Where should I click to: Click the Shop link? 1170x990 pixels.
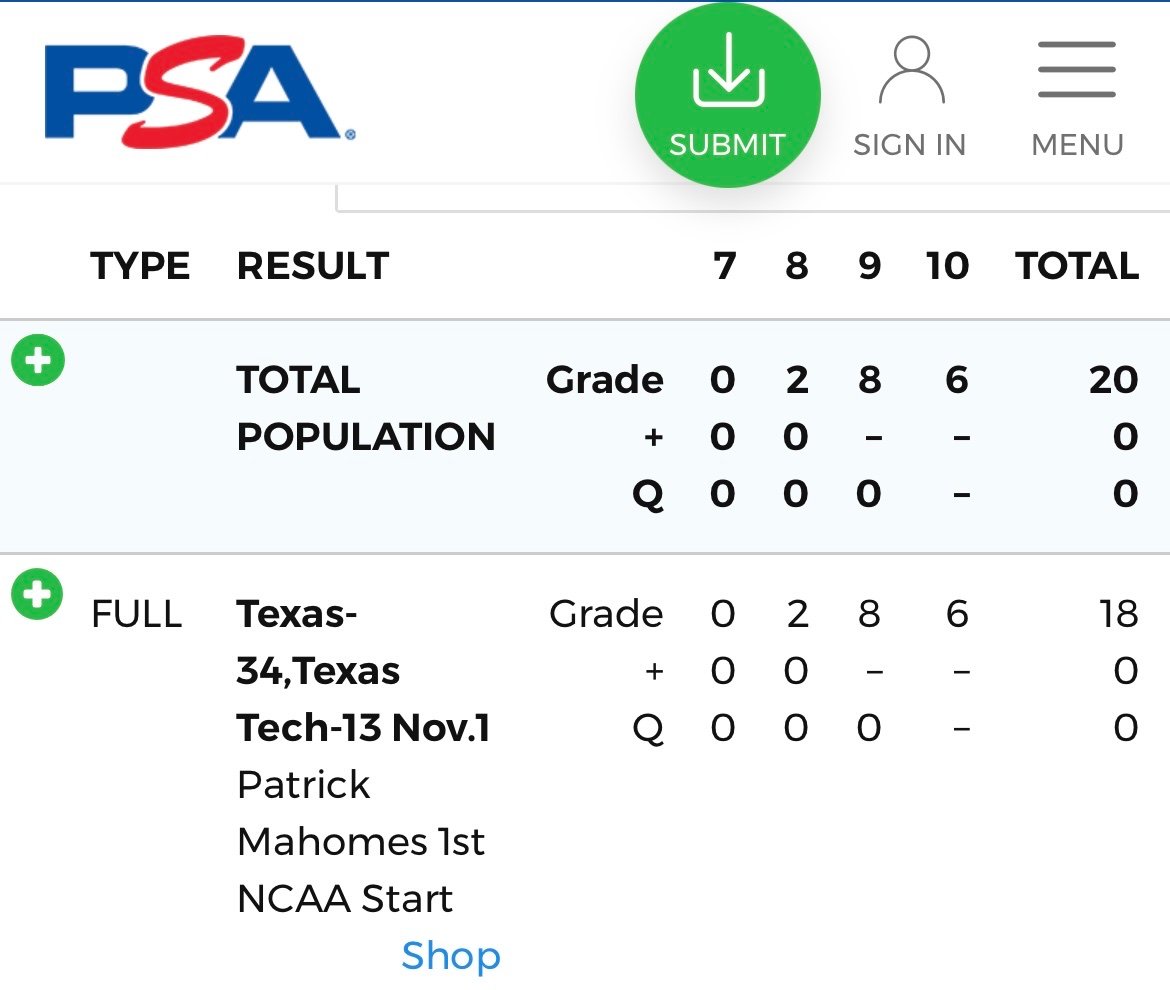click(451, 956)
